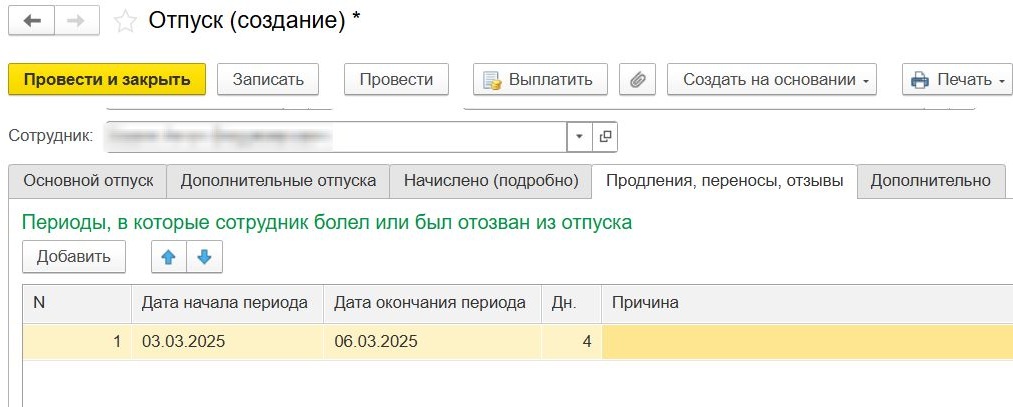Viewport: 1013px width, 407px height.
Task: Go forward with the right arrow button
Action: [x=77, y=21]
